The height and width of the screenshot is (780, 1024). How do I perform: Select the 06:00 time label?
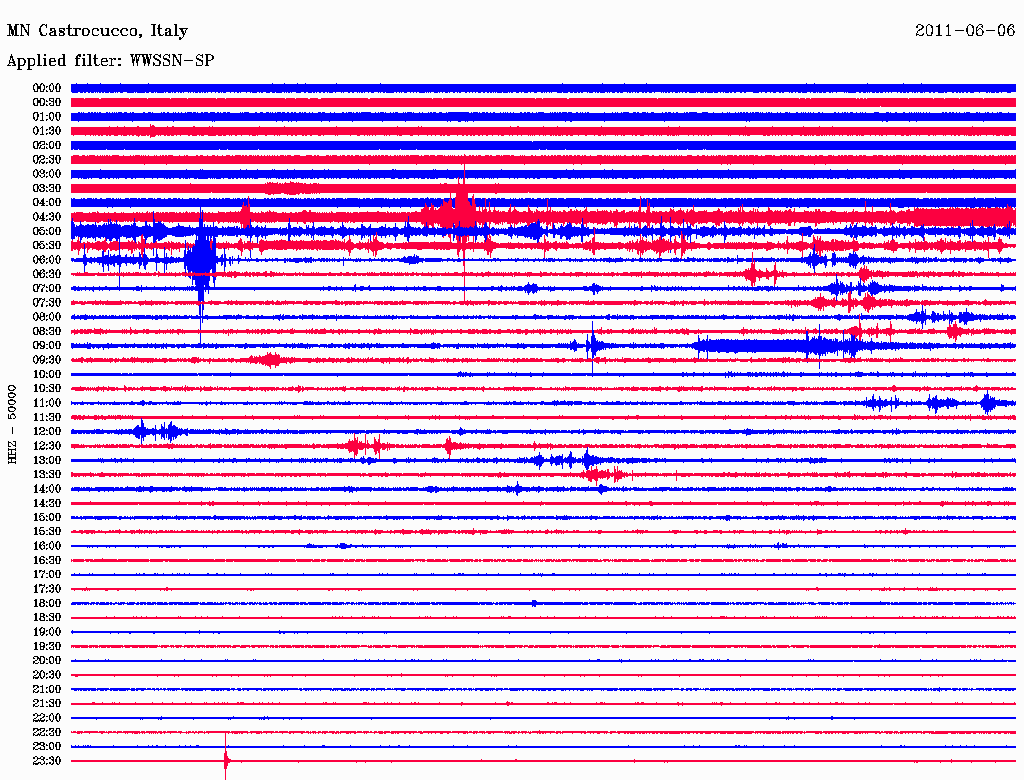(x=47, y=259)
